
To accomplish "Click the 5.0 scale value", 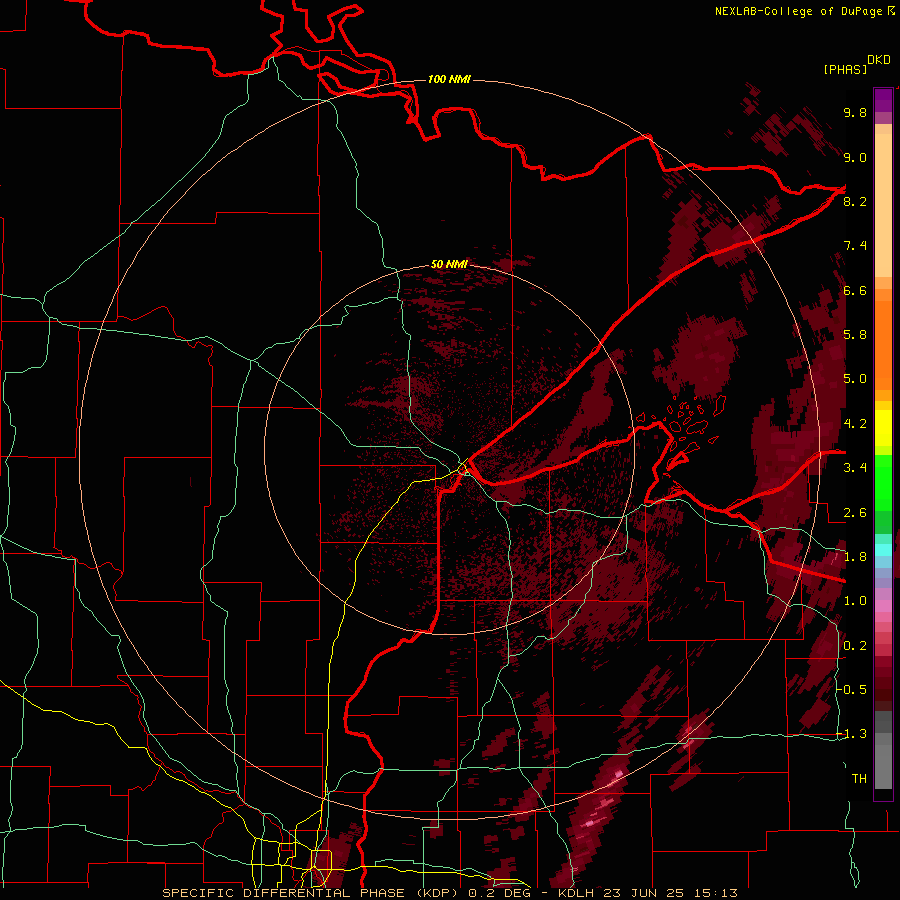I will (855, 379).
